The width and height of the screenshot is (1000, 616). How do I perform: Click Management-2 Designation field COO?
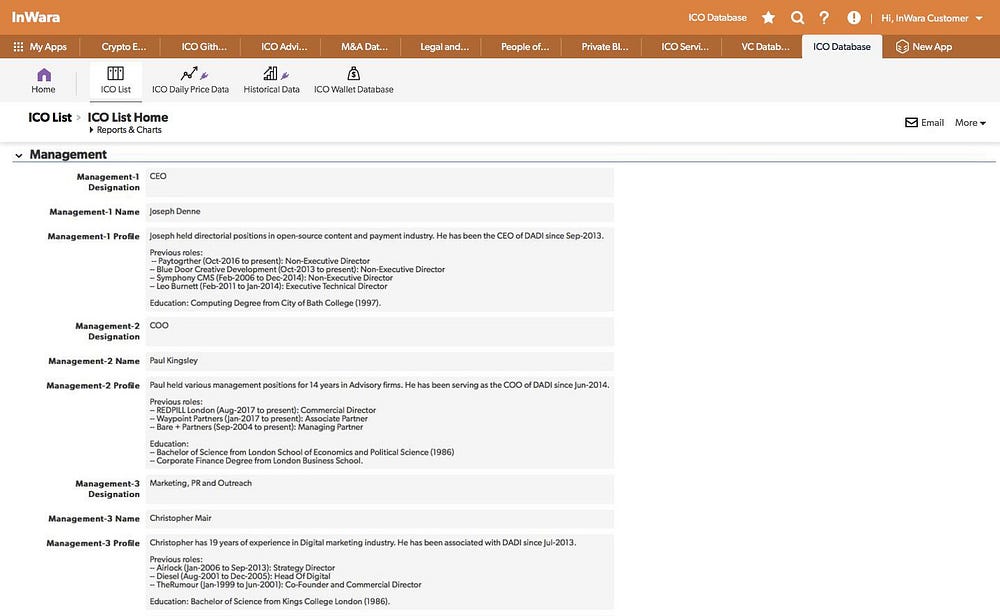(x=379, y=332)
